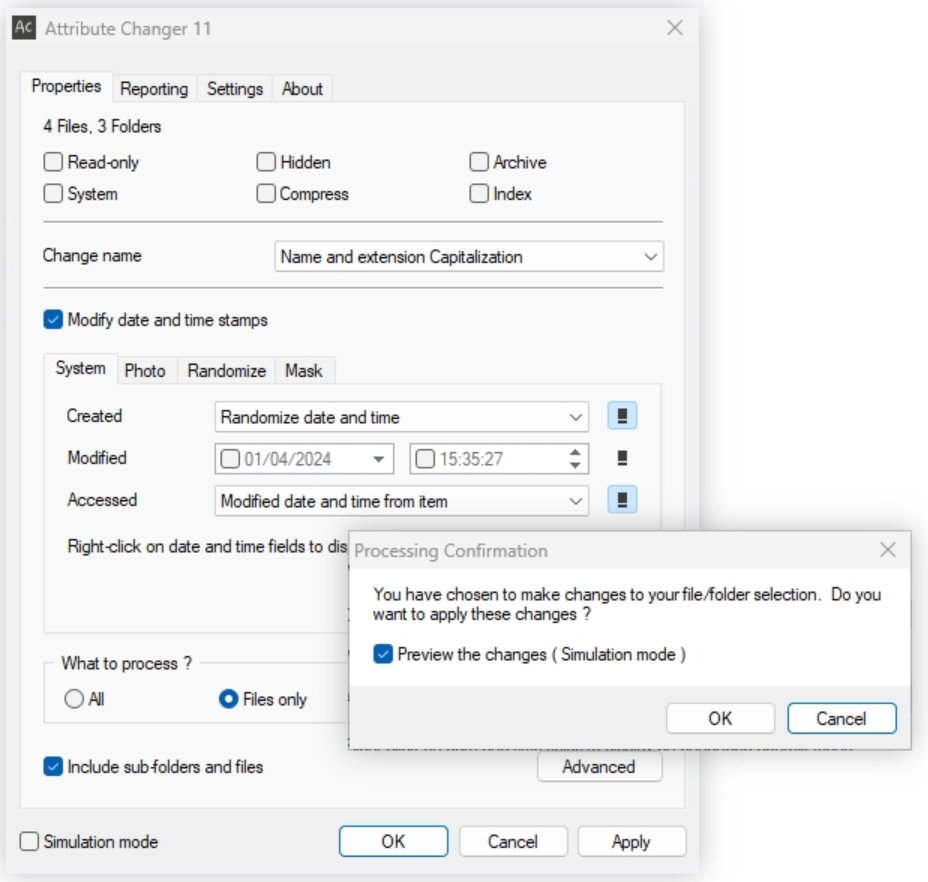Viewport: 928px width, 882px height.
Task: Click the 'What to process ?' group label
Action: pos(127,663)
